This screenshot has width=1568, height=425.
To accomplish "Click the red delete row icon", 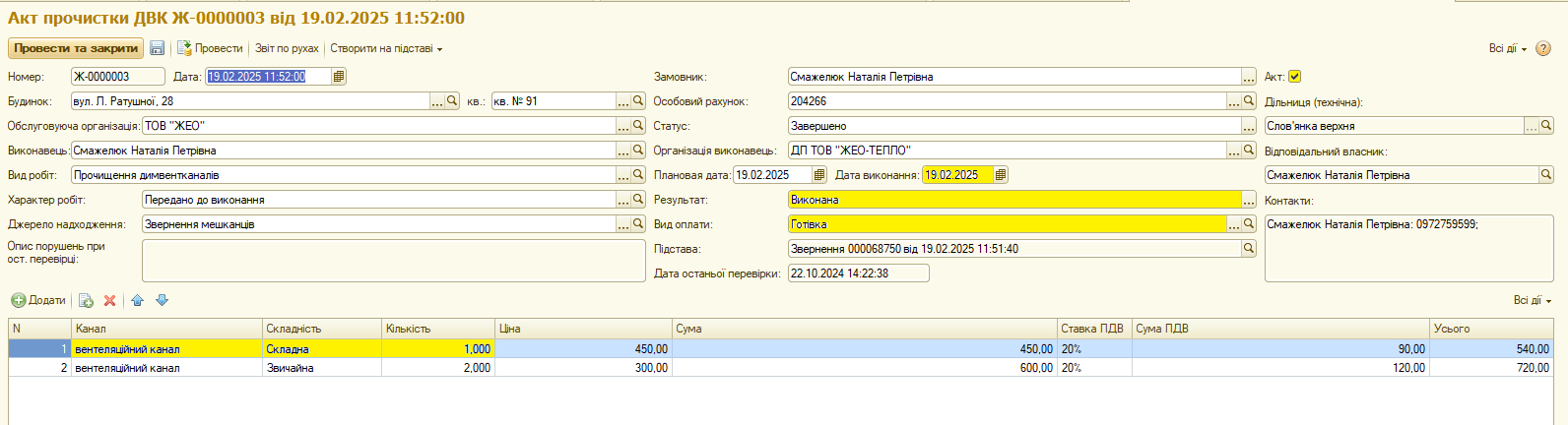I will pos(110,301).
